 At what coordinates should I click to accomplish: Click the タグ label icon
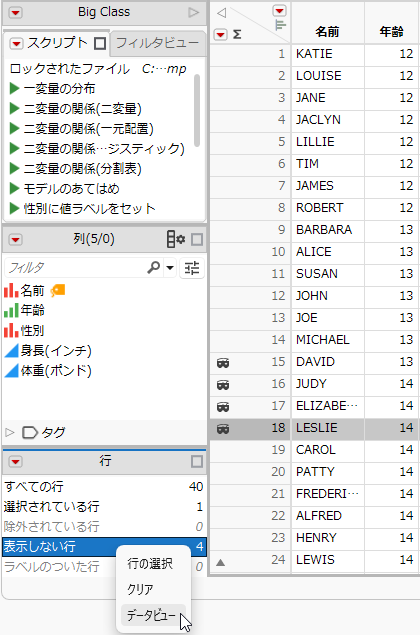(30, 433)
